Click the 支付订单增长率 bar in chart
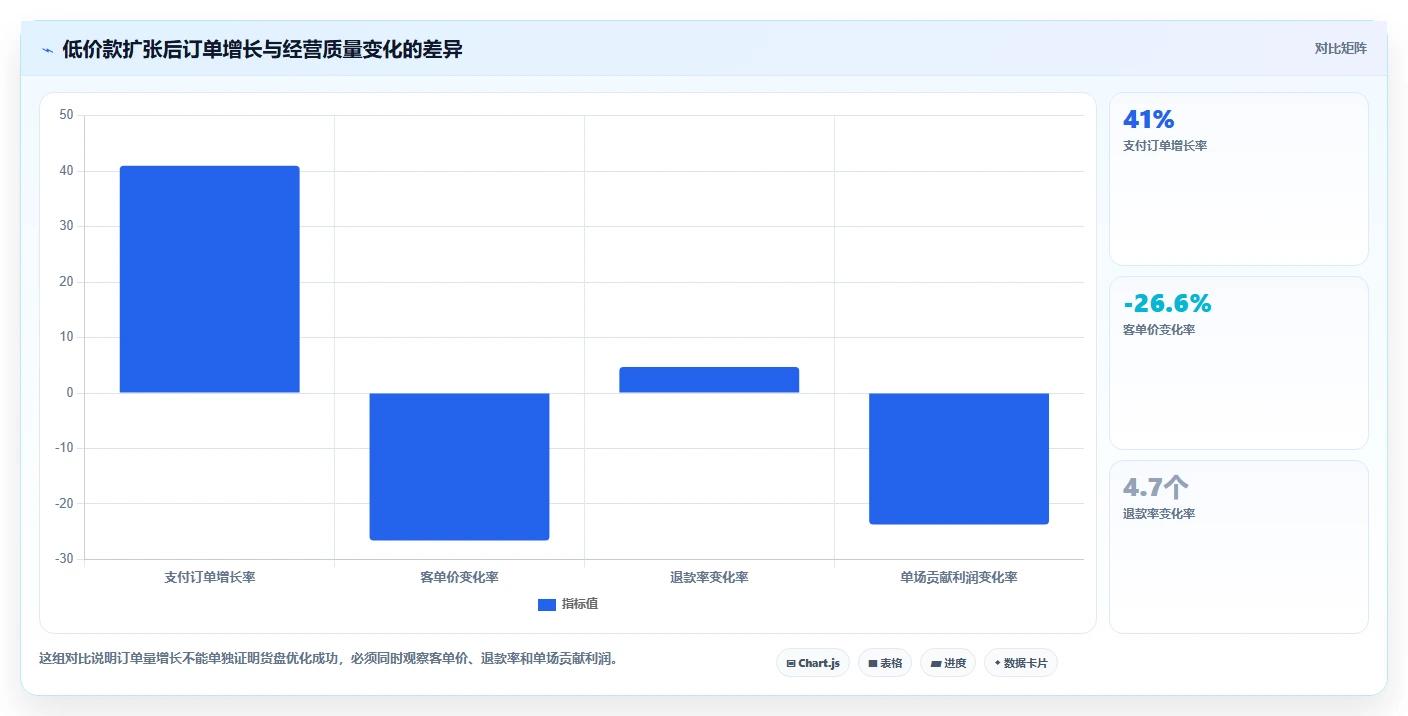Screen dimensions: 1408x716 tap(210, 279)
